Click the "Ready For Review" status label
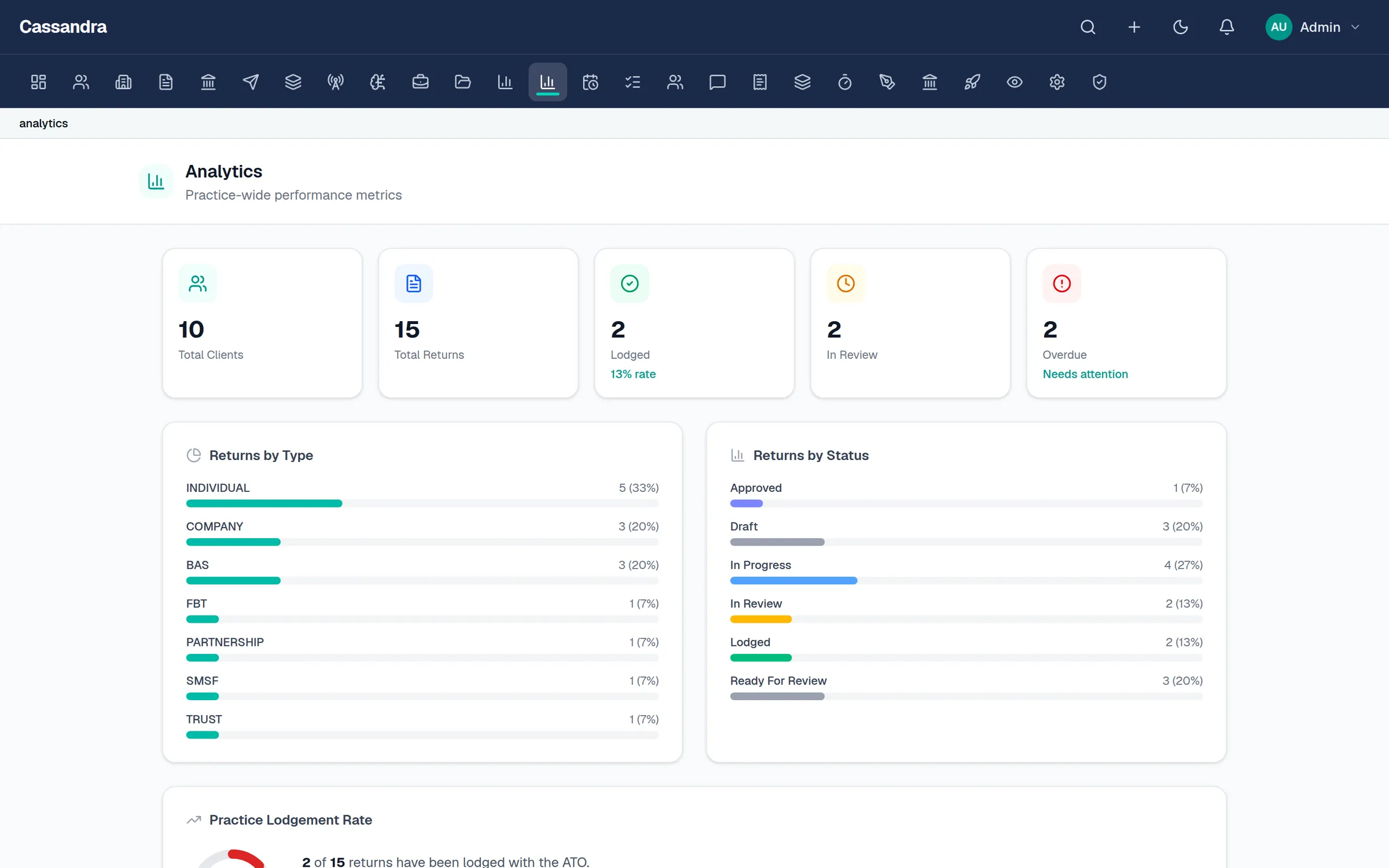The height and width of the screenshot is (868, 1389). (778, 681)
